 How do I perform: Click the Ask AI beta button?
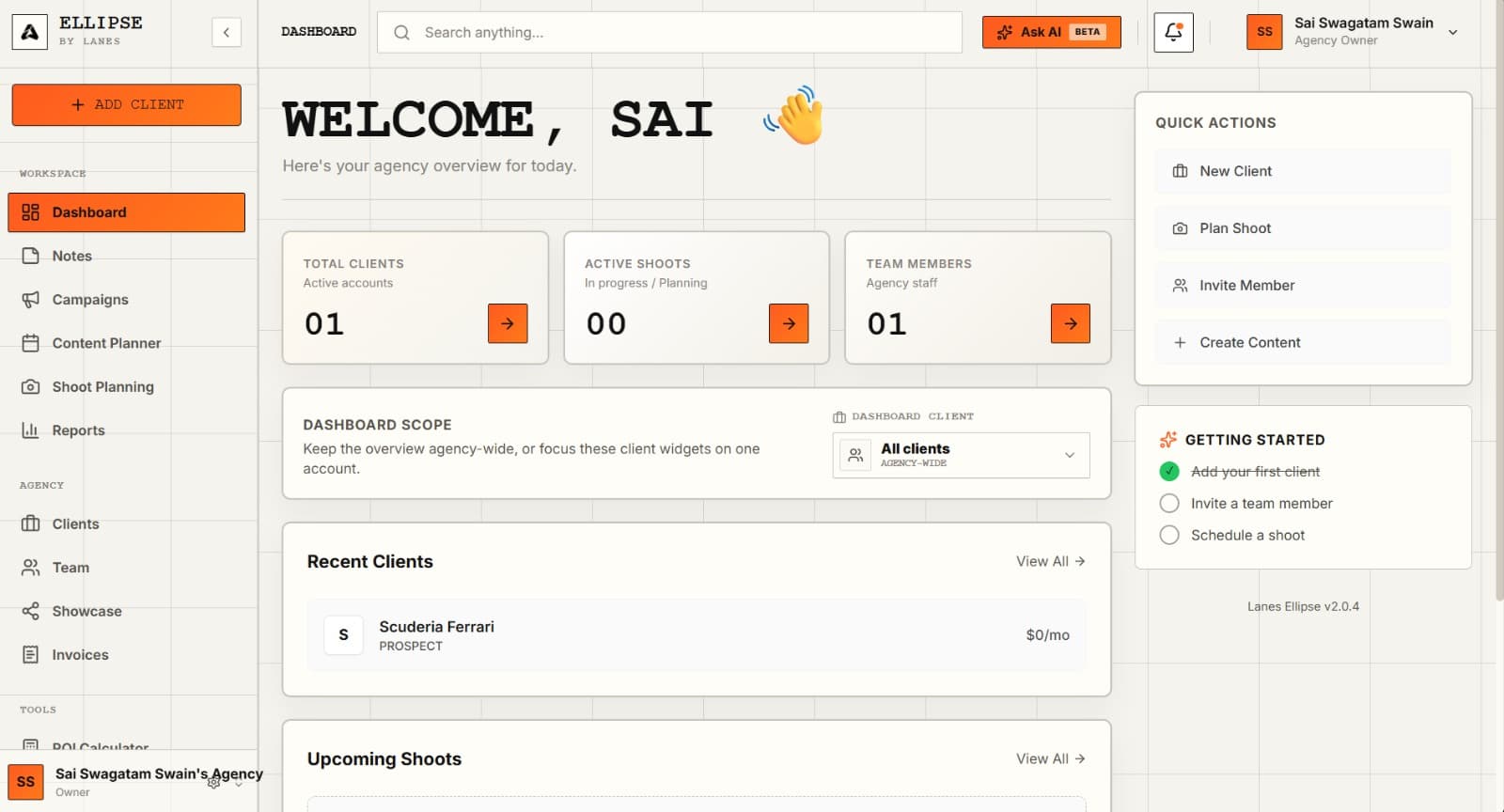click(1051, 32)
